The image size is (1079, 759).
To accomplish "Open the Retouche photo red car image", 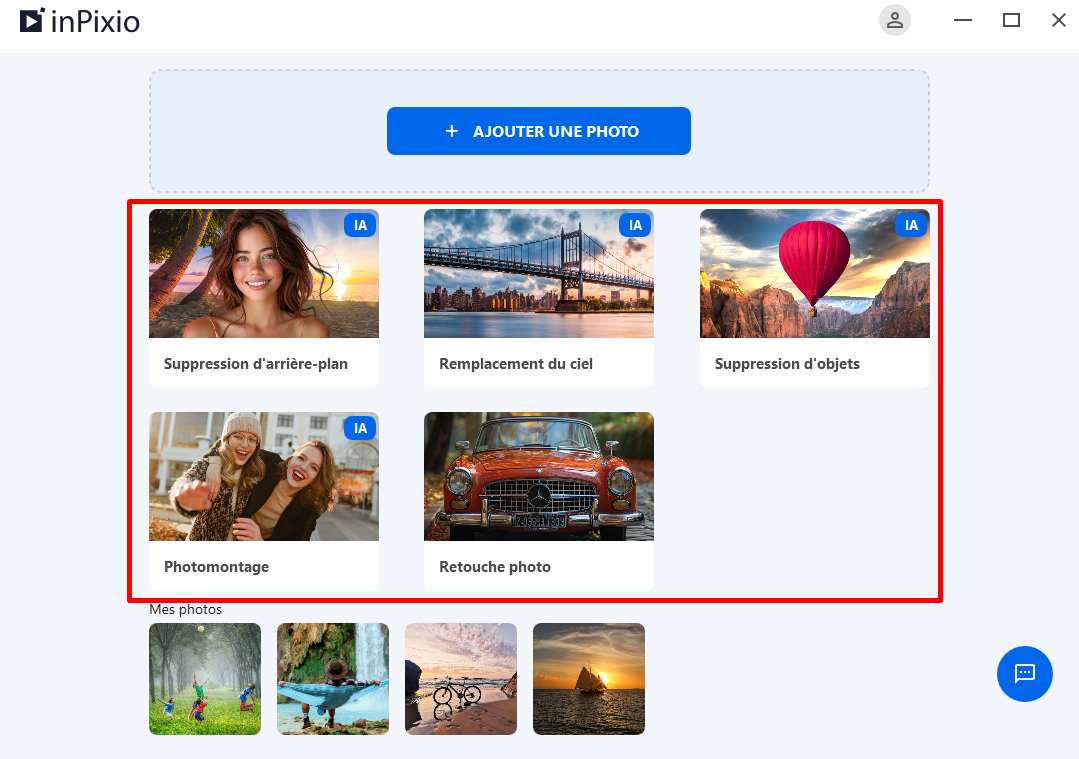I will pyautogui.click(x=539, y=476).
